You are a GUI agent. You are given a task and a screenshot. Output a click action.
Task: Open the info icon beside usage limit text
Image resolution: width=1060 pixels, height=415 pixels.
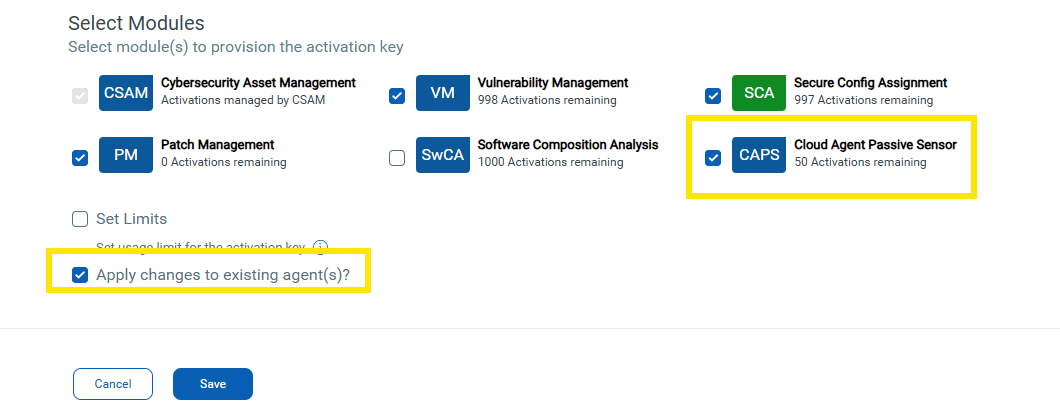pos(320,247)
